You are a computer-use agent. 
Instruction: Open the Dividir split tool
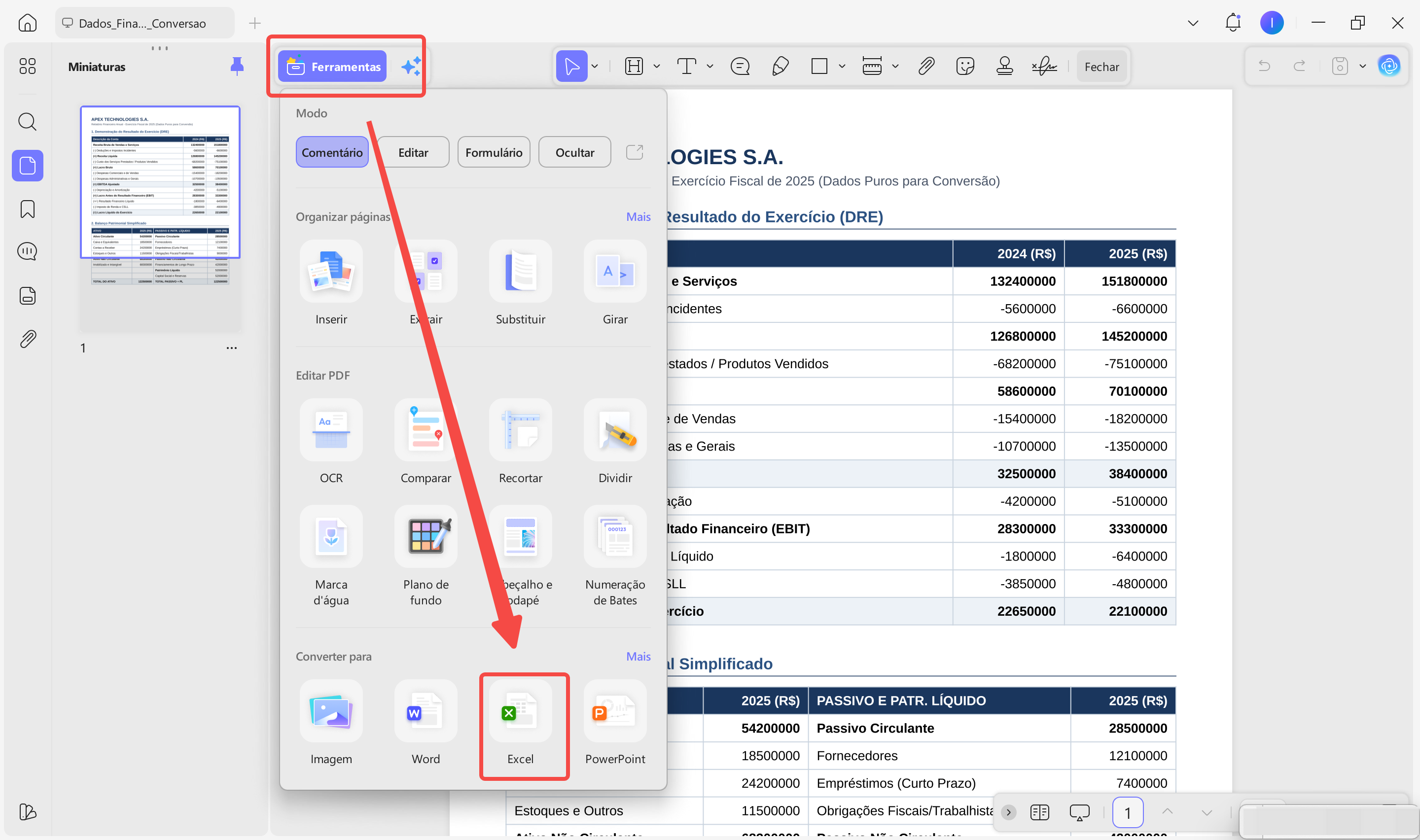(615, 442)
